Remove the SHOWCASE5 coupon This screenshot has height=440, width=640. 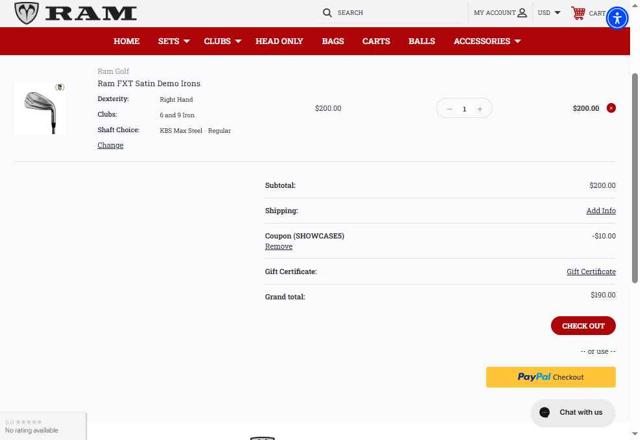[279, 247]
